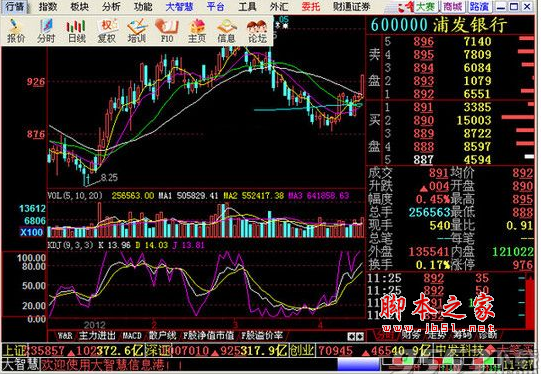
Task: Open the 信息 information icon
Action: pyautogui.click(x=227, y=31)
